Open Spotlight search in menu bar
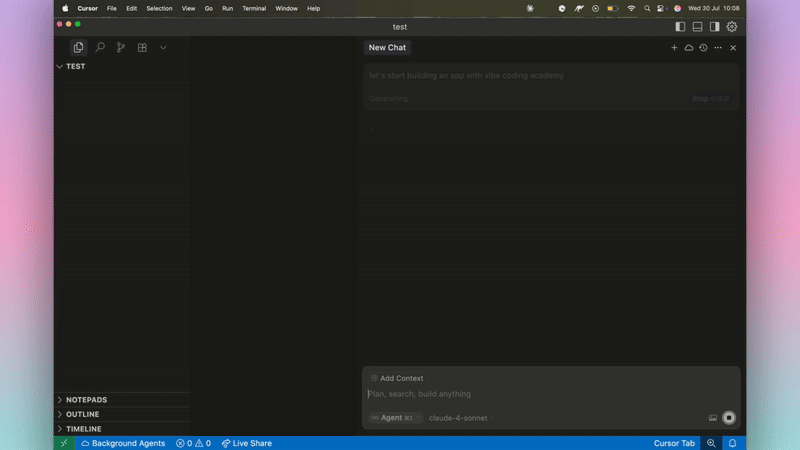The height and width of the screenshot is (450, 800). (647, 8)
